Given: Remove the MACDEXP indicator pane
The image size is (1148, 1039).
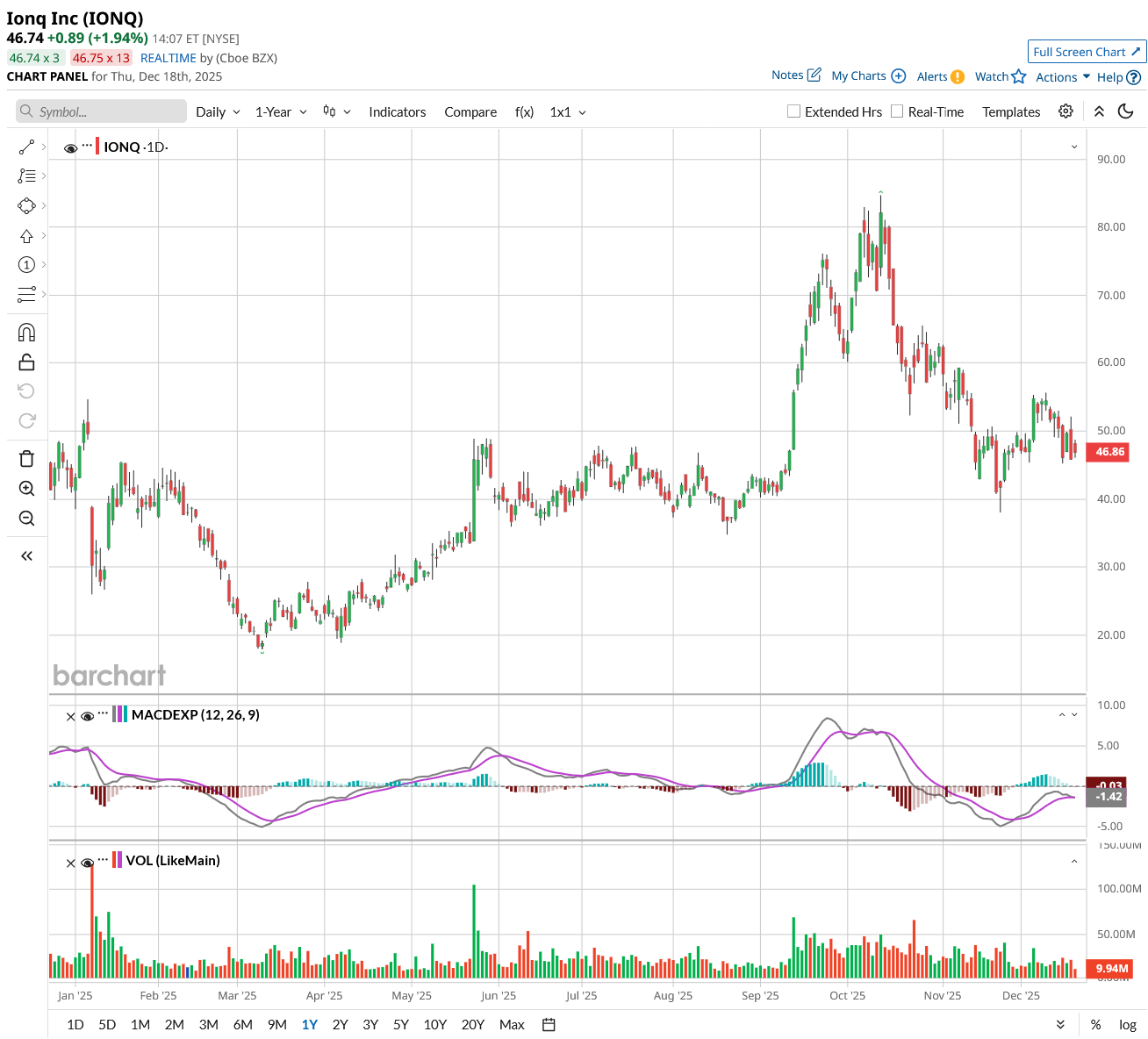Looking at the screenshot, I should point(71,716).
